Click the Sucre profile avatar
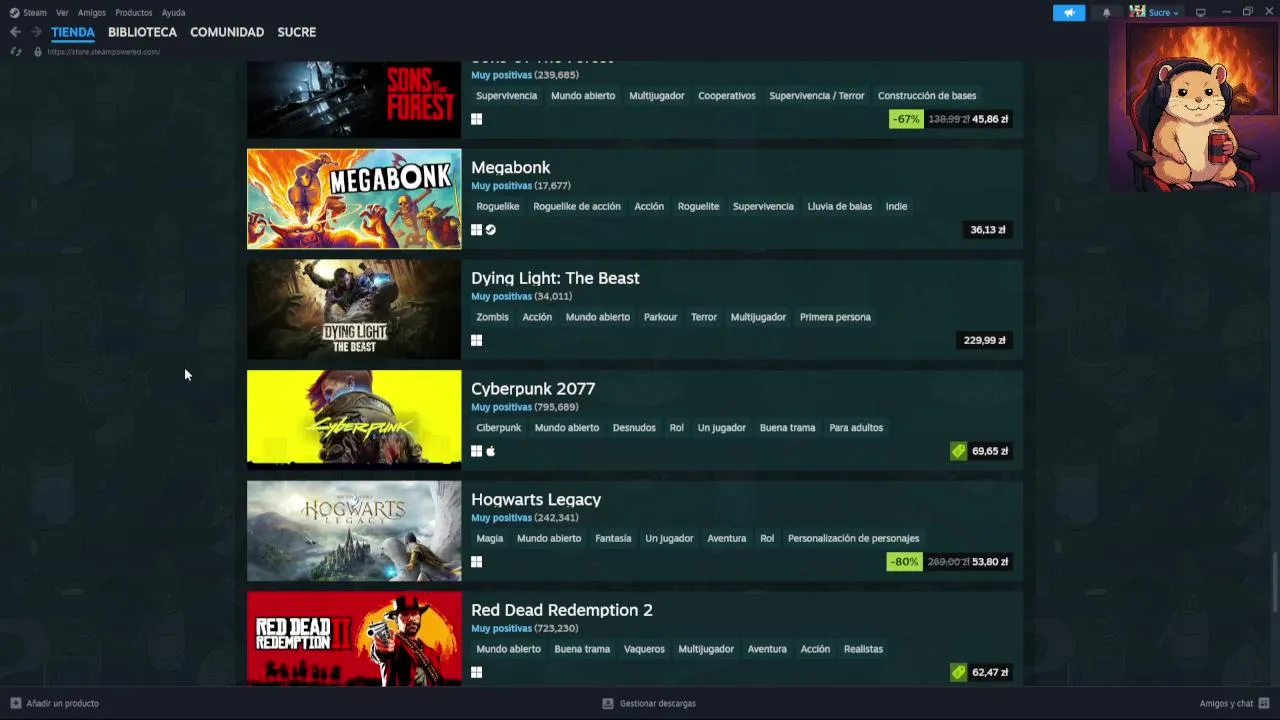This screenshot has height=720, width=1280. (x=1137, y=12)
